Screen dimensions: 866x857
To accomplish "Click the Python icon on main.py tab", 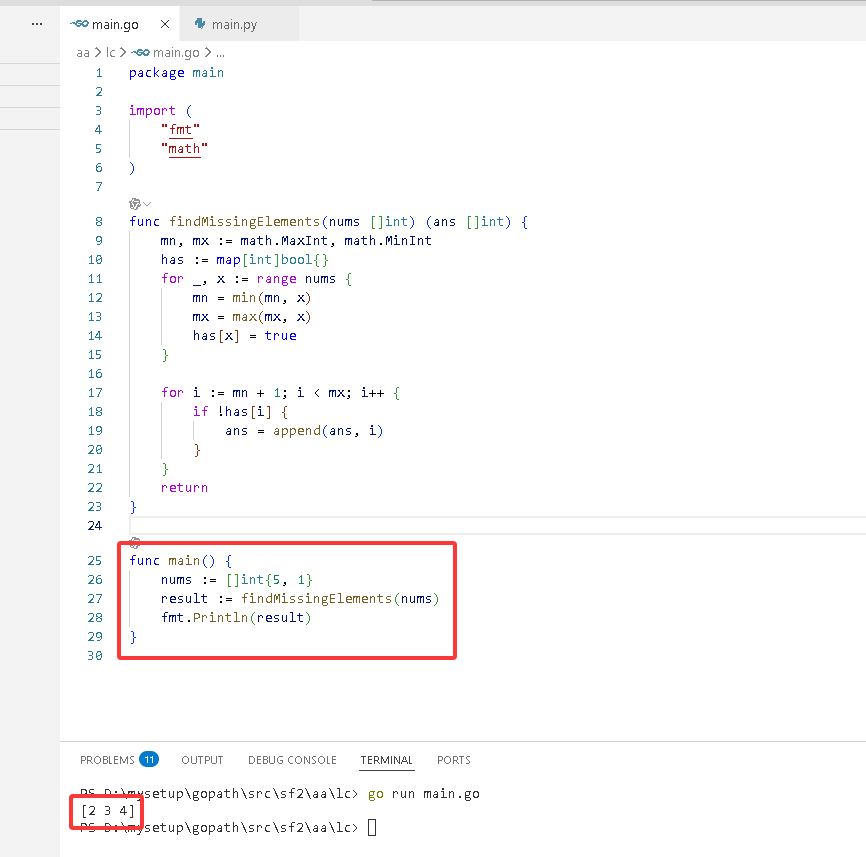I will tap(200, 24).
